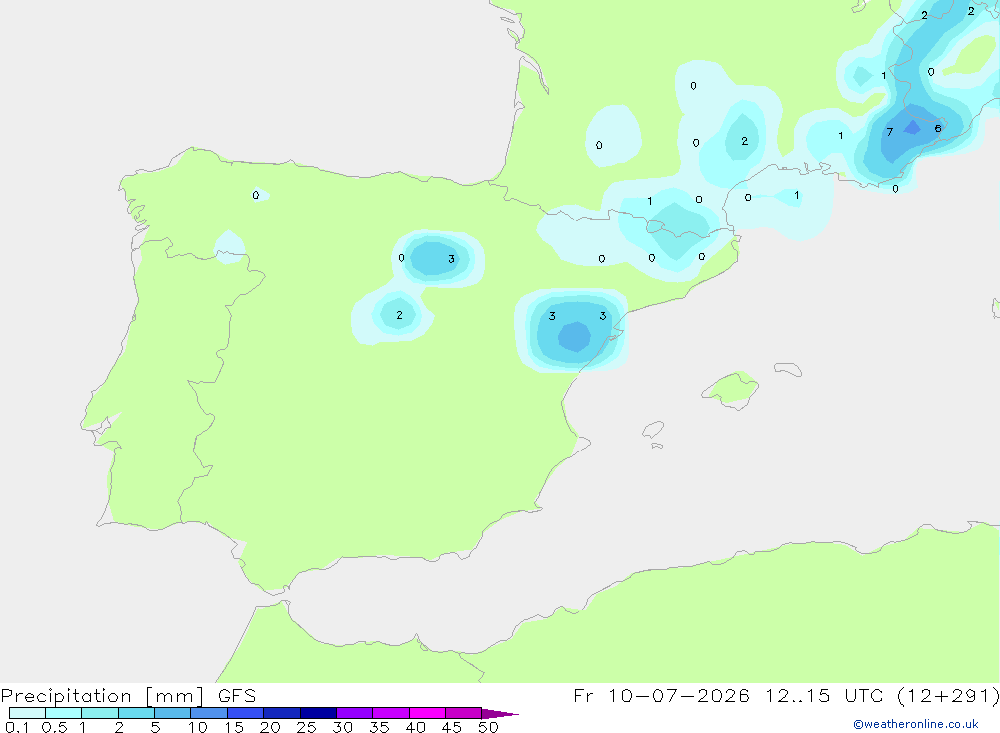Pick the 15–20 mm blue legend swatch
This screenshot has height=733, width=1000.
pos(246,713)
